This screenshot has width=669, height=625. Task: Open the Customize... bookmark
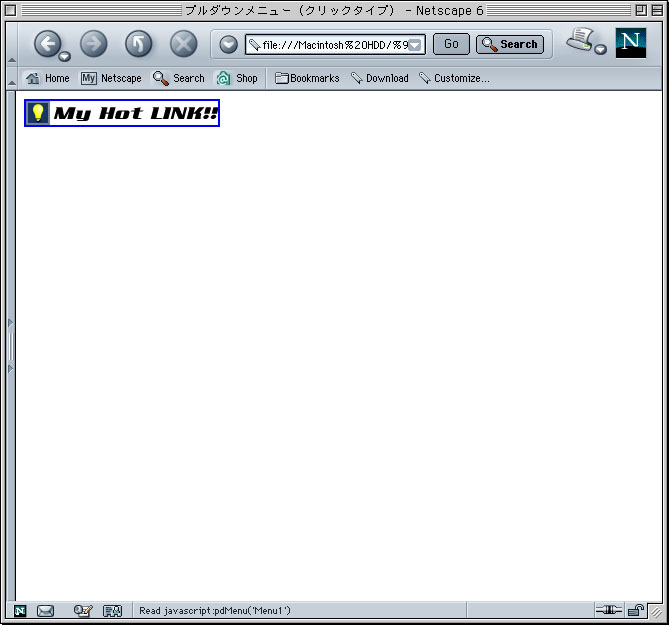click(x=454, y=78)
